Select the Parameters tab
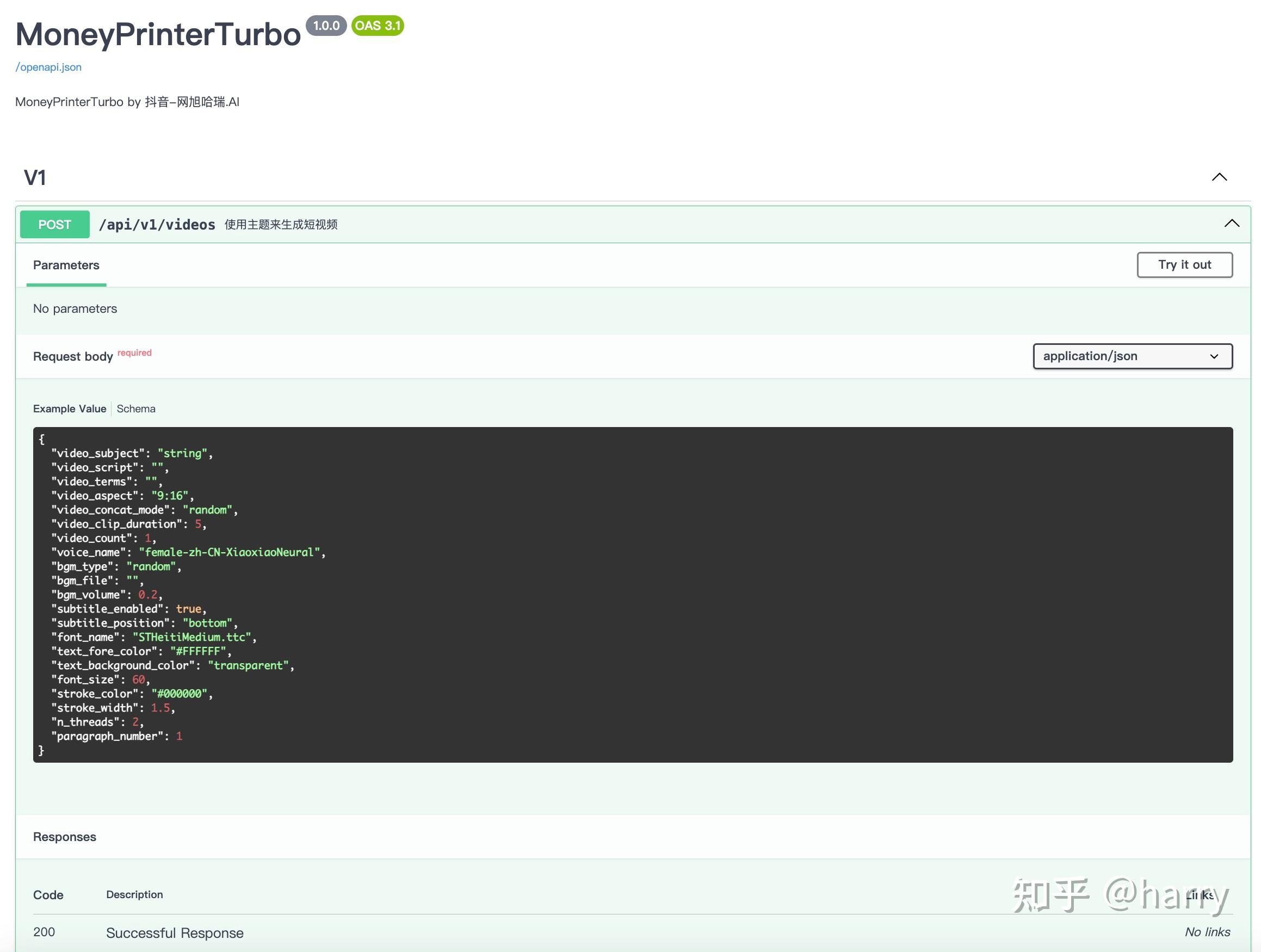Screen dimensions: 1261x952 [x=66, y=265]
